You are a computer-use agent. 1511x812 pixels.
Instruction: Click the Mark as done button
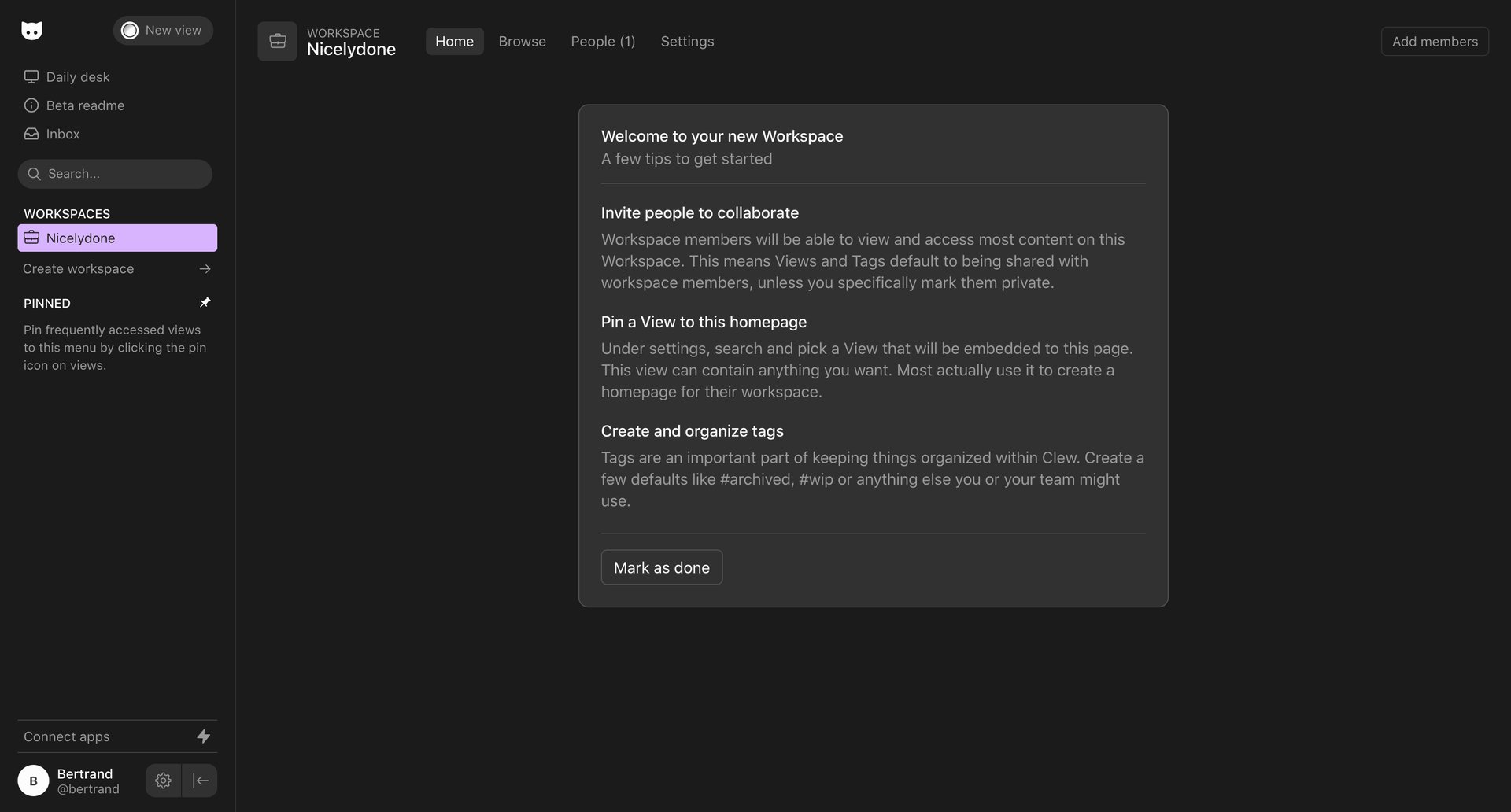[x=661, y=567]
